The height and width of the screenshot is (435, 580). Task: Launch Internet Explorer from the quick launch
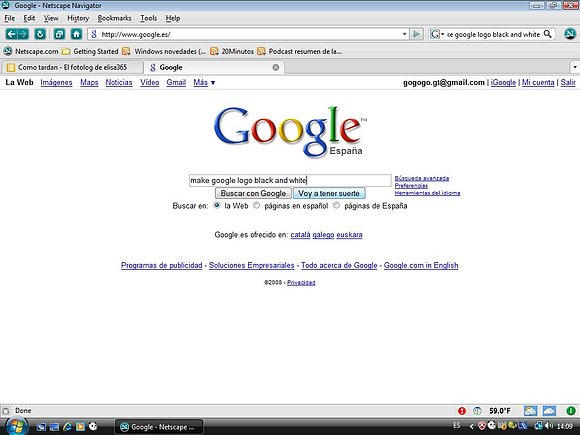tap(67, 426)
